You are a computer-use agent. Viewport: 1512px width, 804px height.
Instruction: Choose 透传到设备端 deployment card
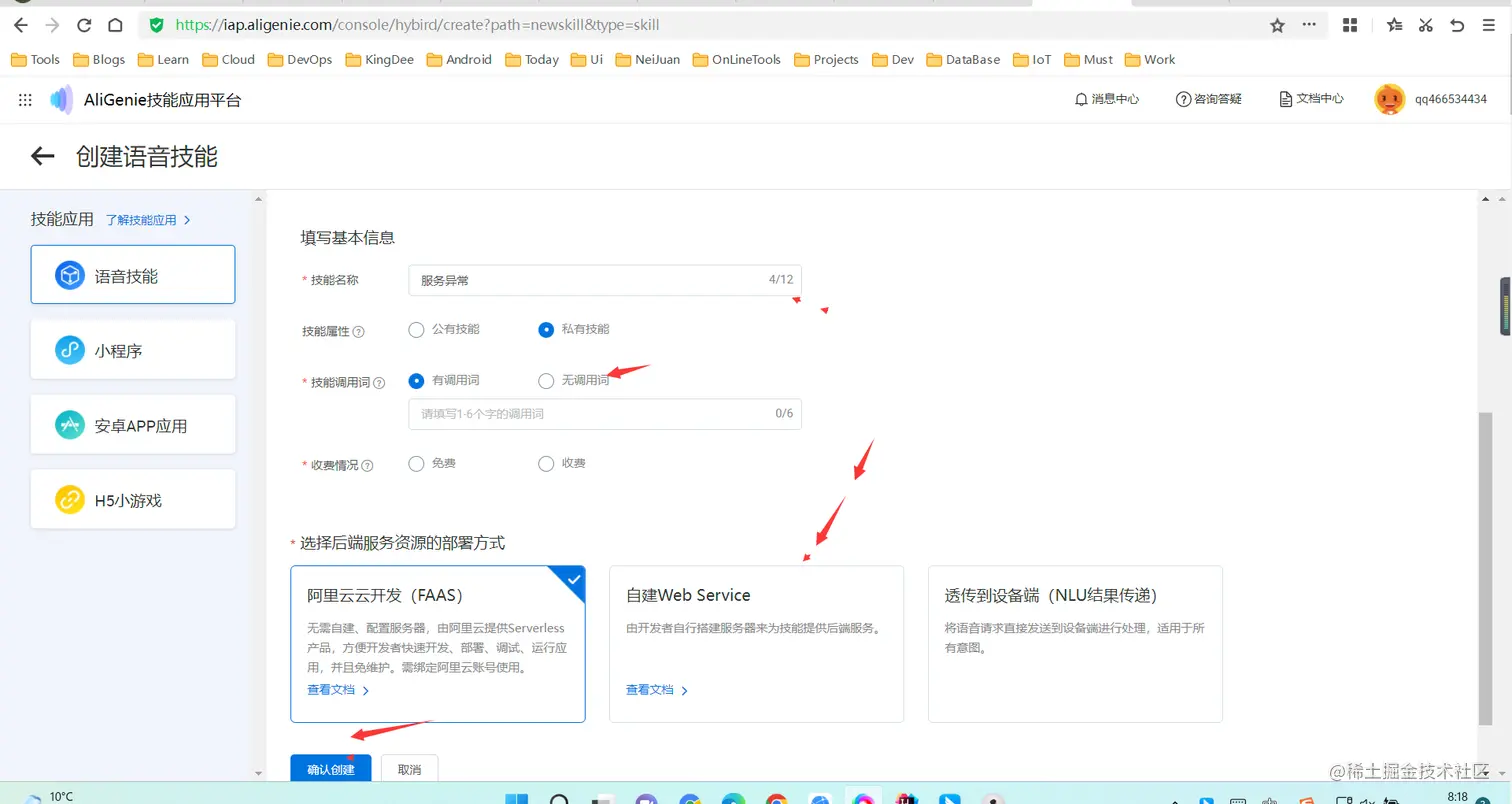tap(1075, 644)
